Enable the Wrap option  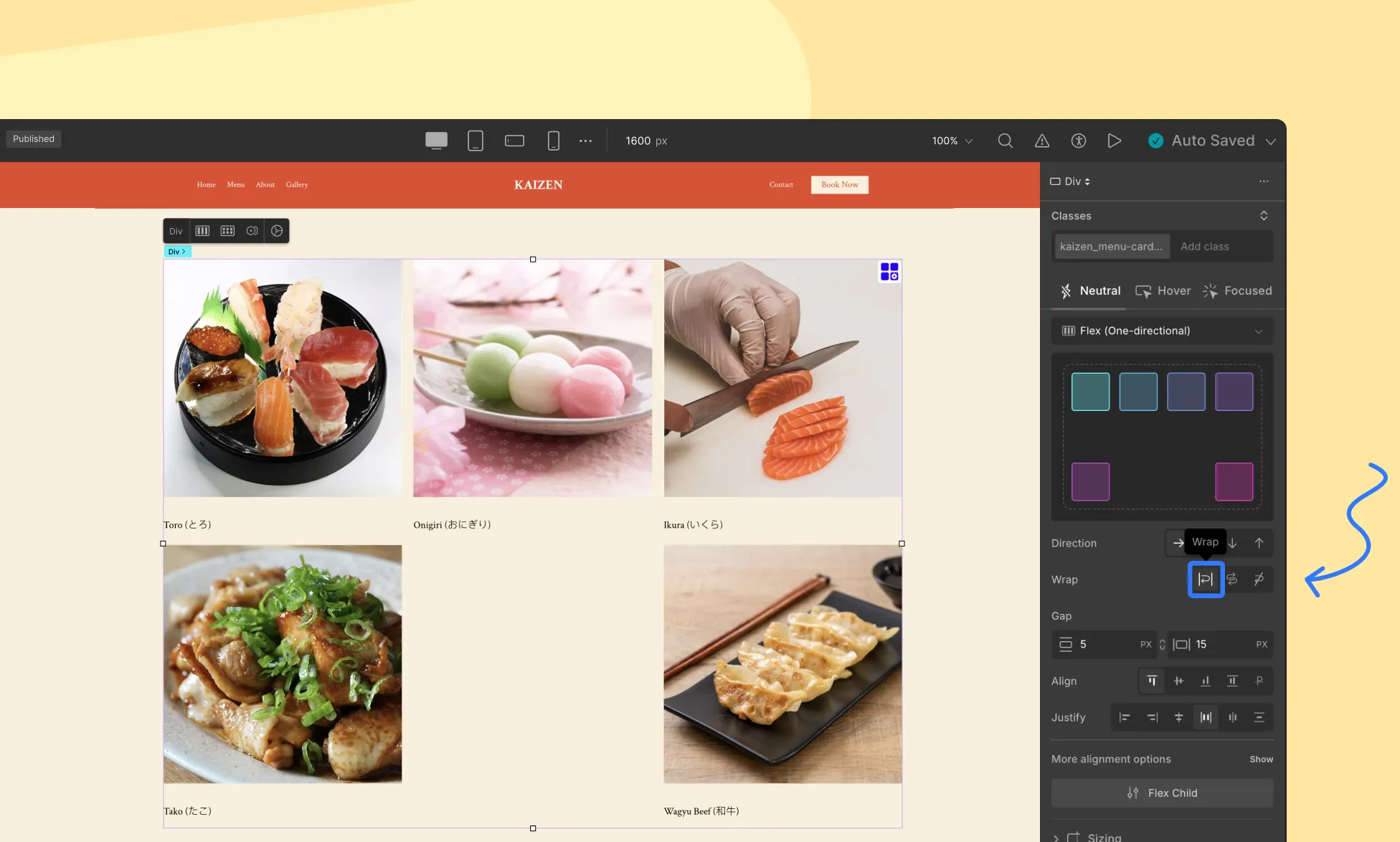[x=1206, y=580]
